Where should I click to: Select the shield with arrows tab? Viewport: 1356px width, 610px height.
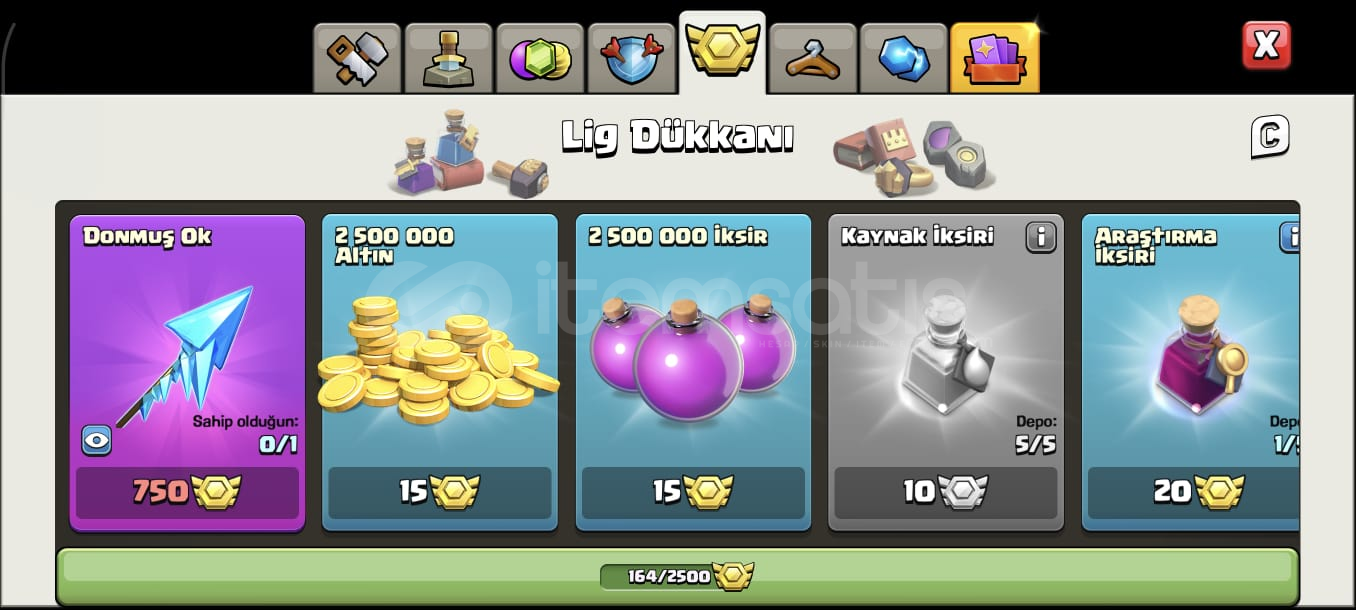click(631, 58)
